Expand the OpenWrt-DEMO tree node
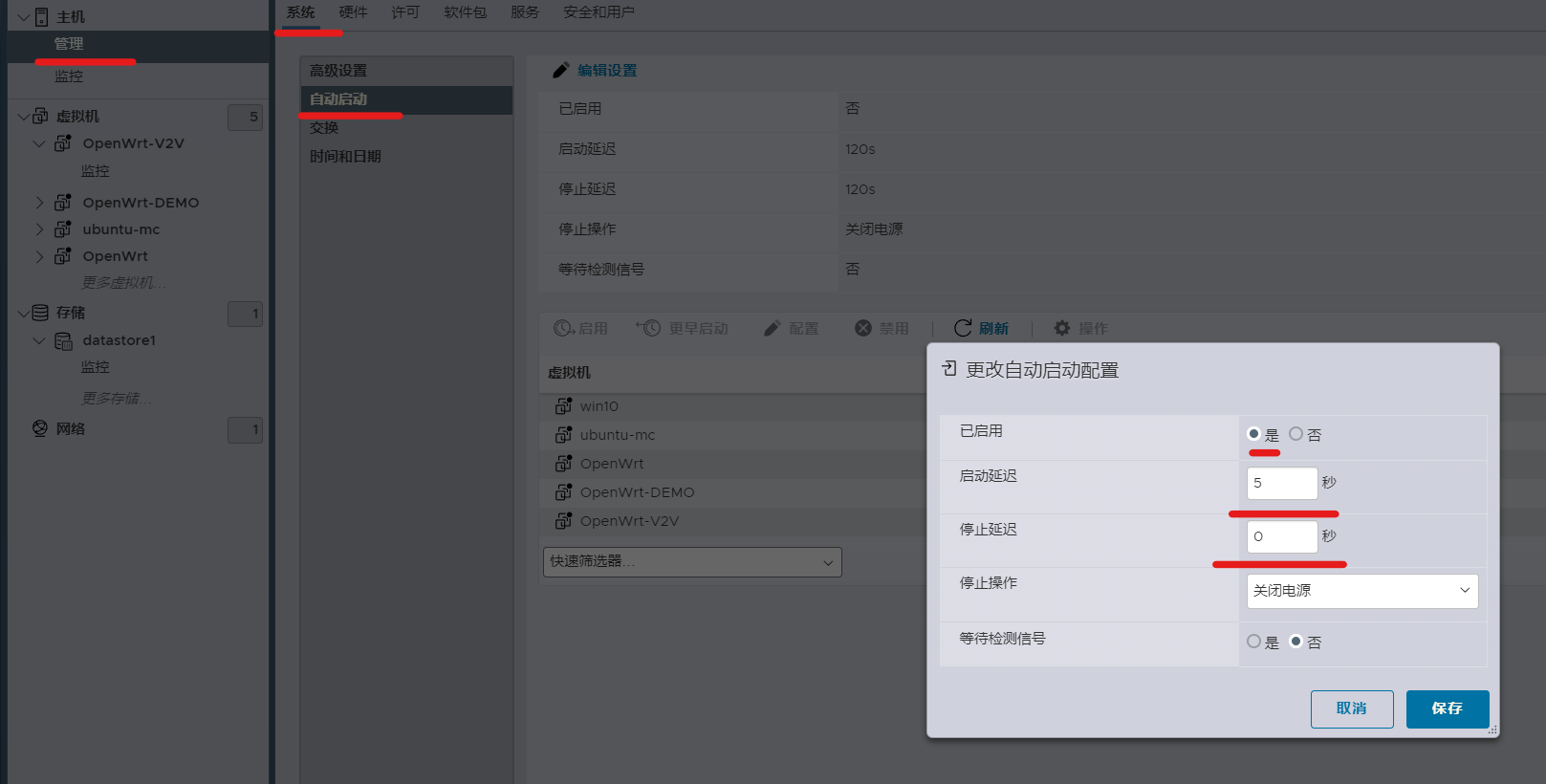This screenshot has height=784, width=1546. pyautogui.click(x=39, y=203)
